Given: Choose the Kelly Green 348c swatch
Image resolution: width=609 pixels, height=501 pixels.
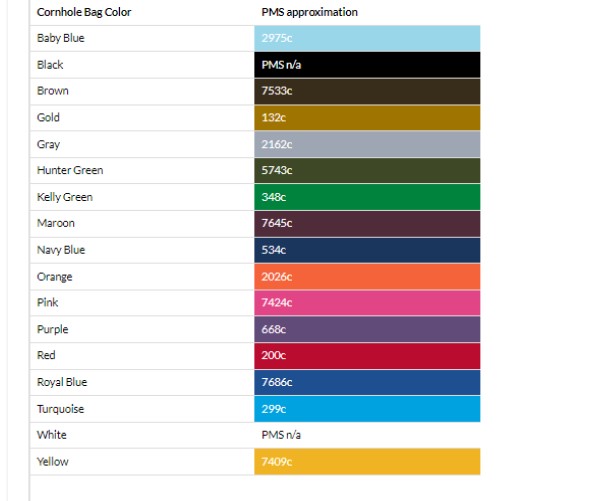Looking at the screenshot, I should coord(367,197).
